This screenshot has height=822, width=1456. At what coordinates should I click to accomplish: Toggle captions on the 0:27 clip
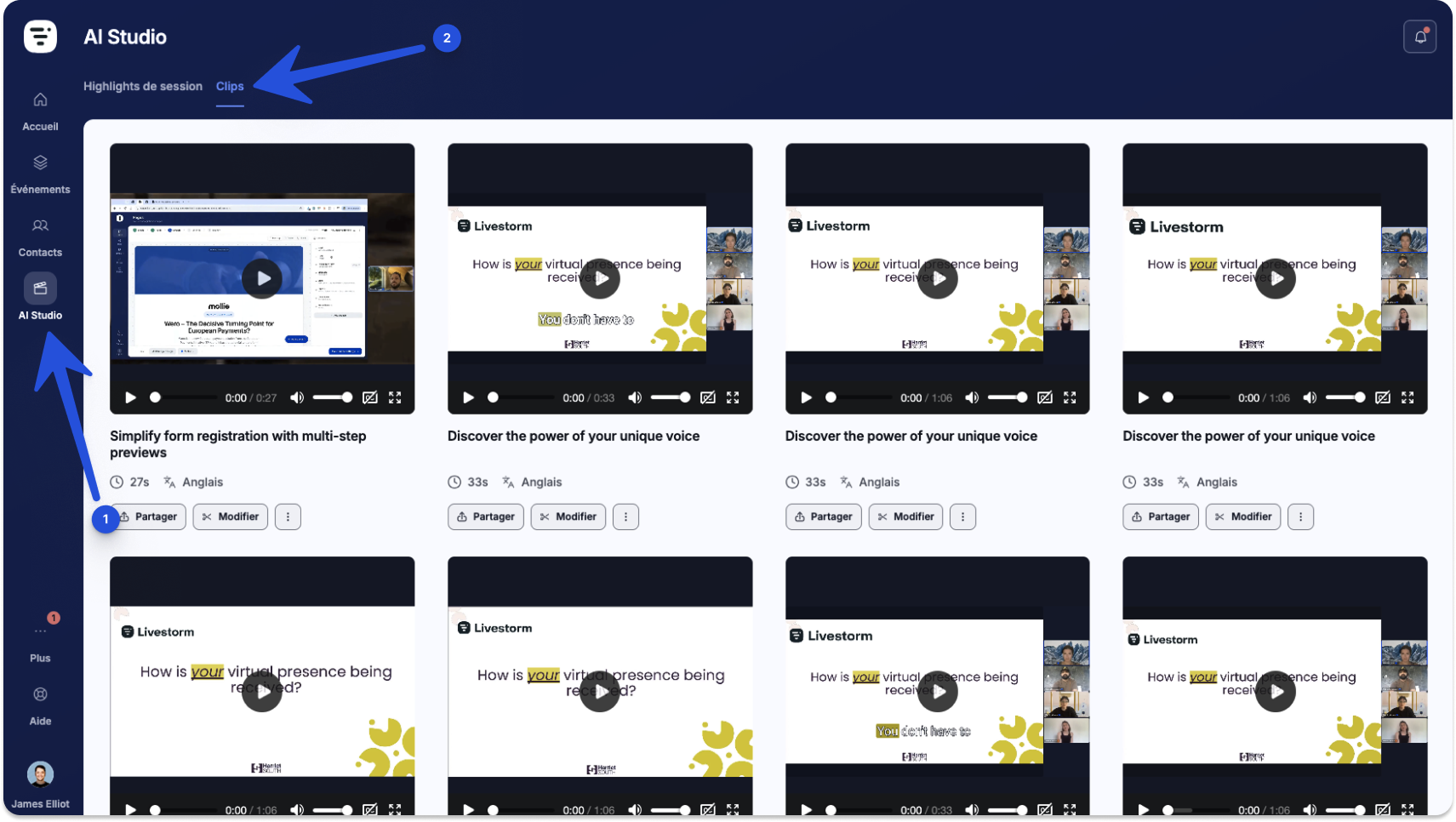point(370,397)
